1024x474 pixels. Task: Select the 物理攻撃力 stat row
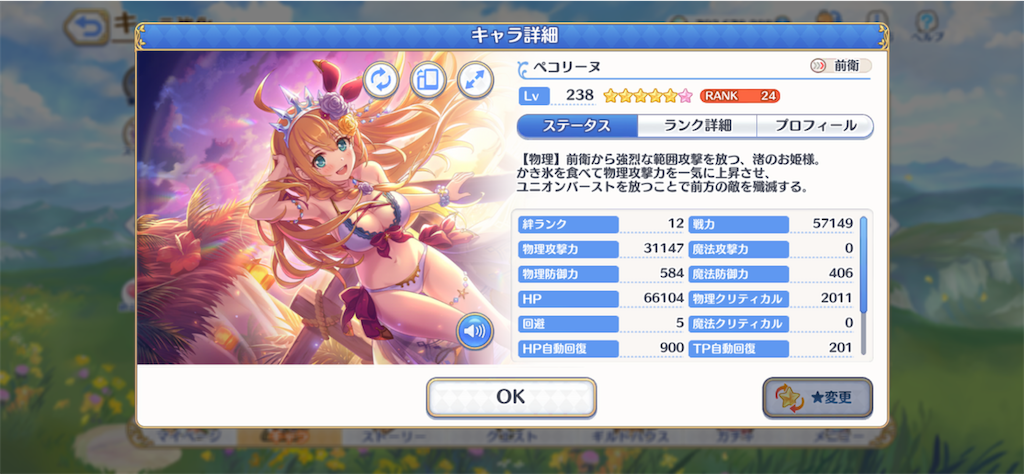click(x=601, y=249)
